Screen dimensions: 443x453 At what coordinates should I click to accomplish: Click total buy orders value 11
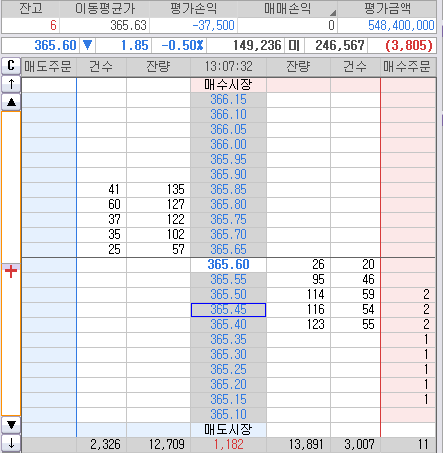pyautogui.click(x=423, y=444)
